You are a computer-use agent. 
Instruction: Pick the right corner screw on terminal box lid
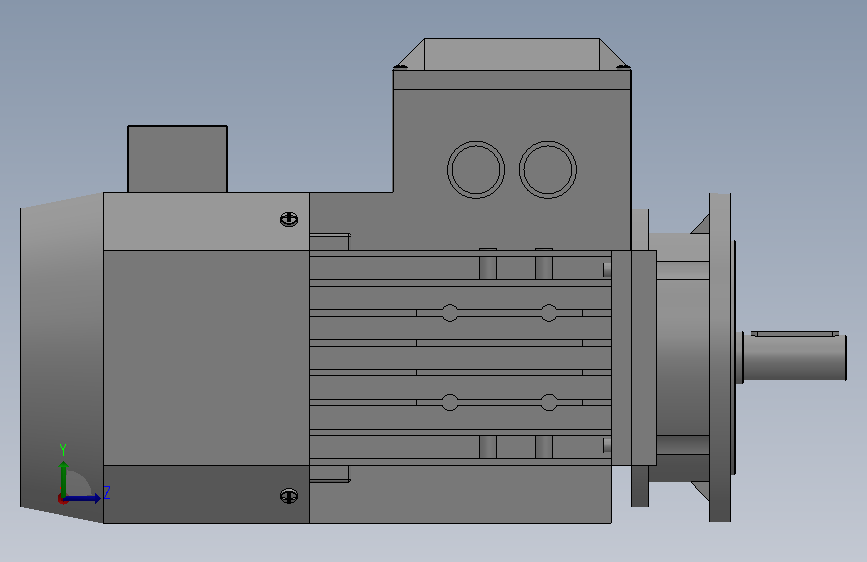[x=623, y=67]
